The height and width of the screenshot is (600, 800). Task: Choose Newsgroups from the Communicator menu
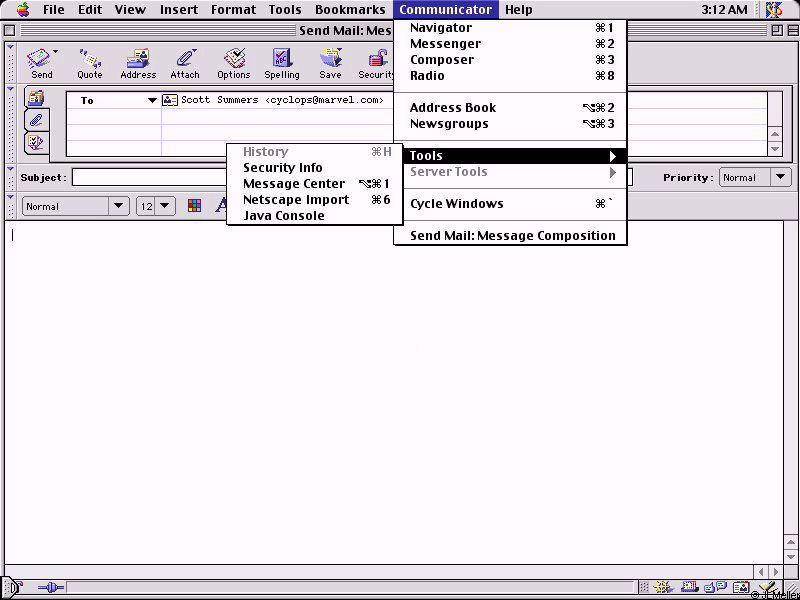tap(510, 123)
